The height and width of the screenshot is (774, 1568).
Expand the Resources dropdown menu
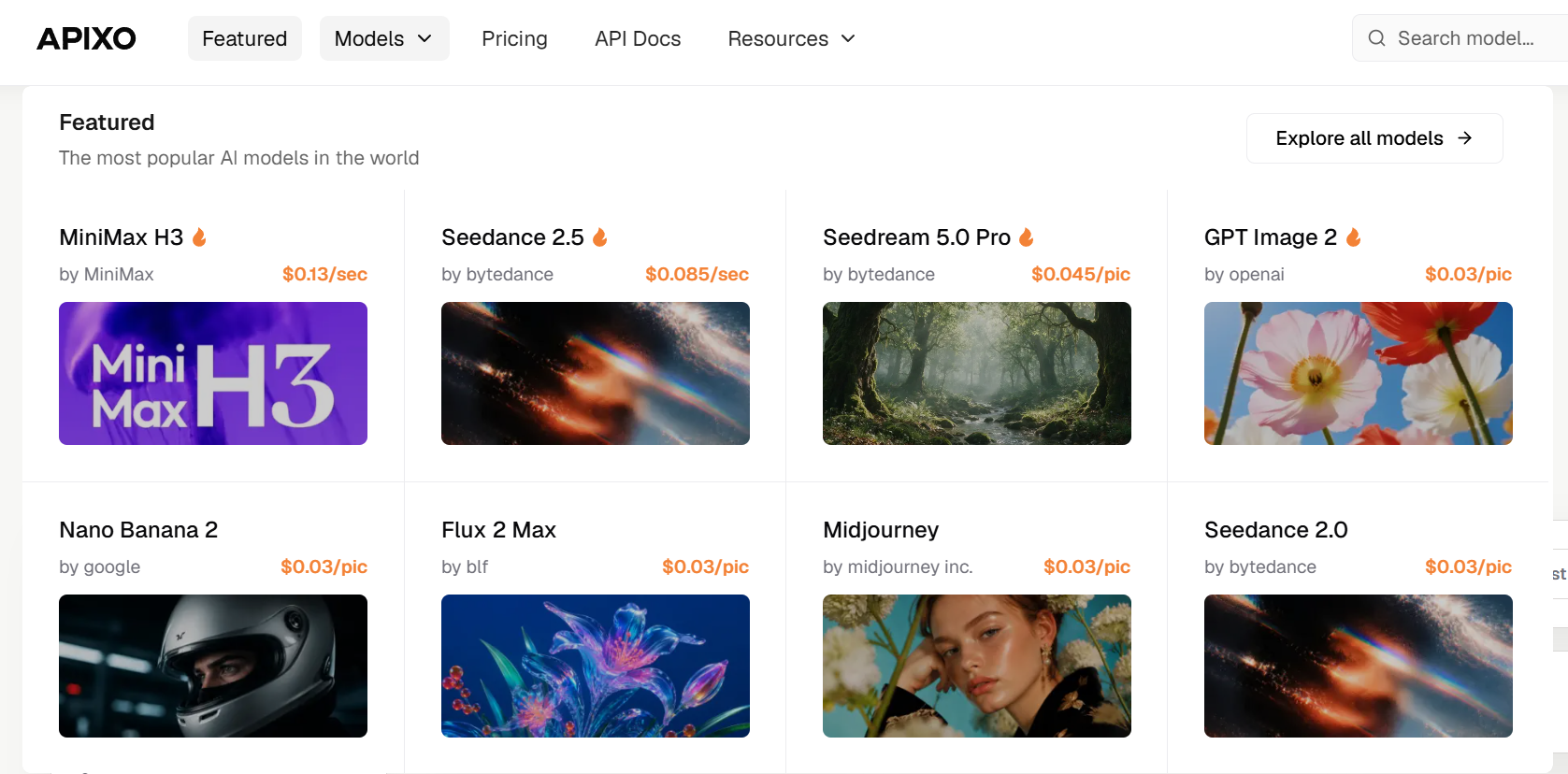(792, 38)
